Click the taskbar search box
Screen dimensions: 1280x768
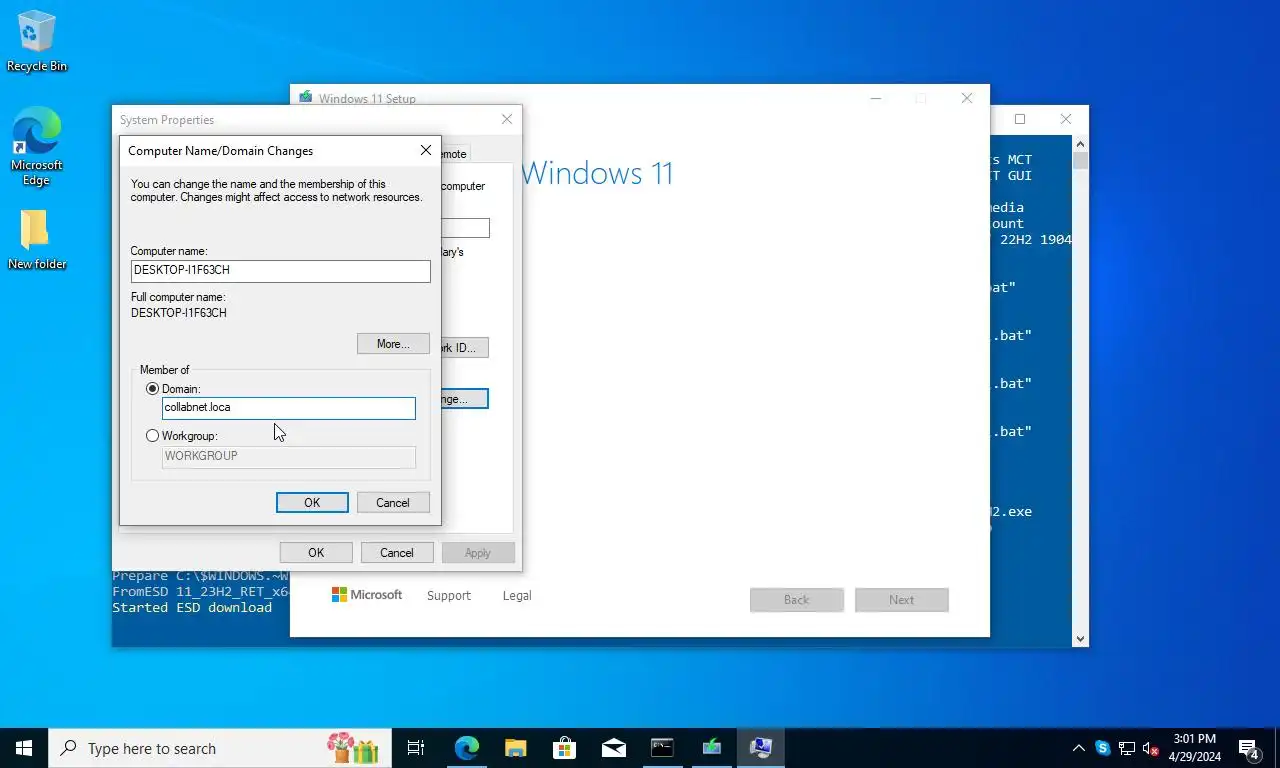coord(219,748)
